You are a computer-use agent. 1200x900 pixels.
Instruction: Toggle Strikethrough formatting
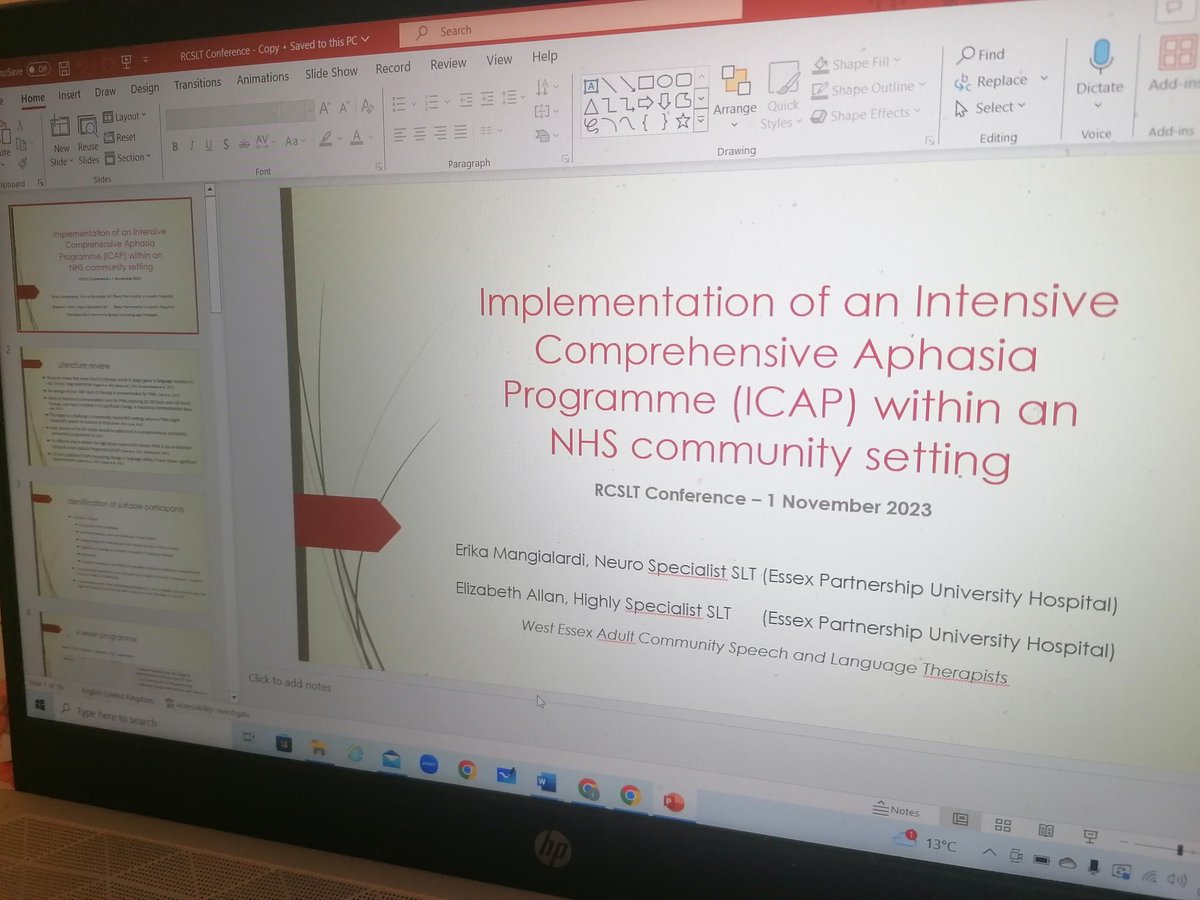(x=244, y=143)
